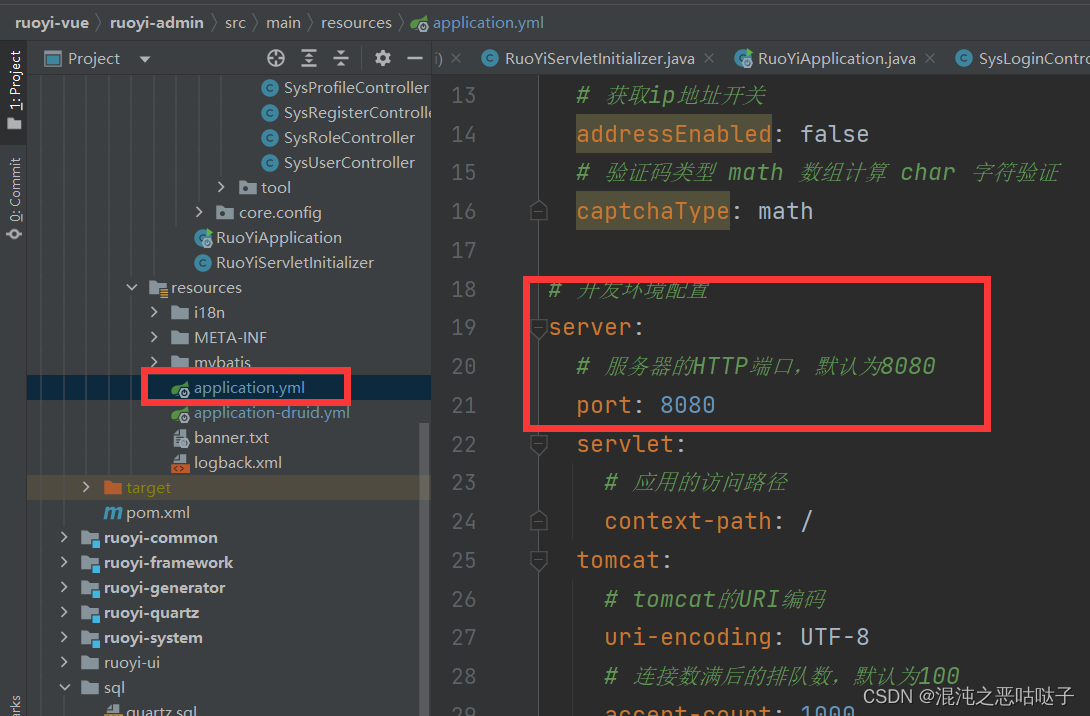Viewport: 1090px width, 716px height.
Task: Click ruoyi-admin in the breadcrumb path
Action: tap(156, 23)
